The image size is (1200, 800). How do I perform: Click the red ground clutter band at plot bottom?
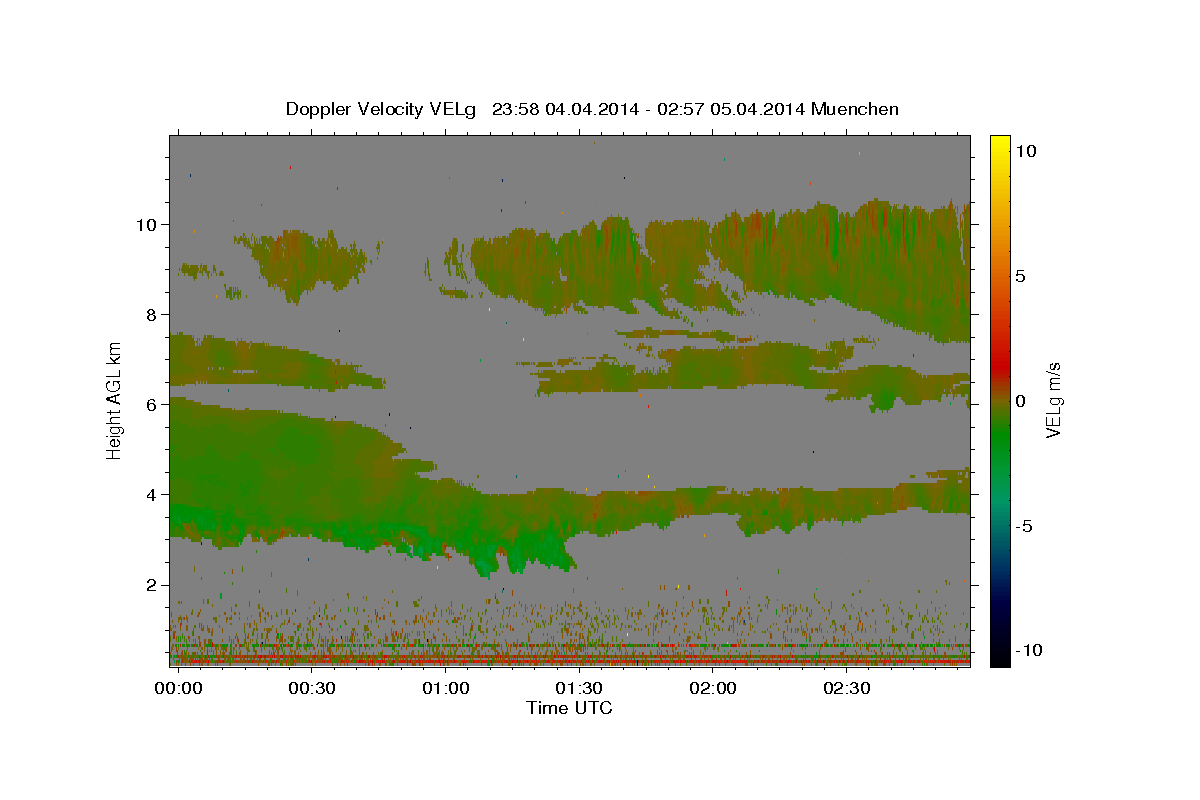[x=569, y=661]
